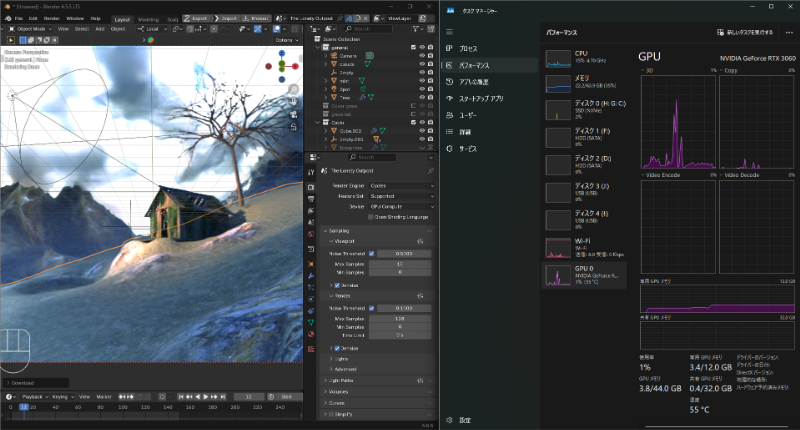Toggle Open Shading Language checkbox
This screenshot has height=430, width=800.
coord(370,217)
